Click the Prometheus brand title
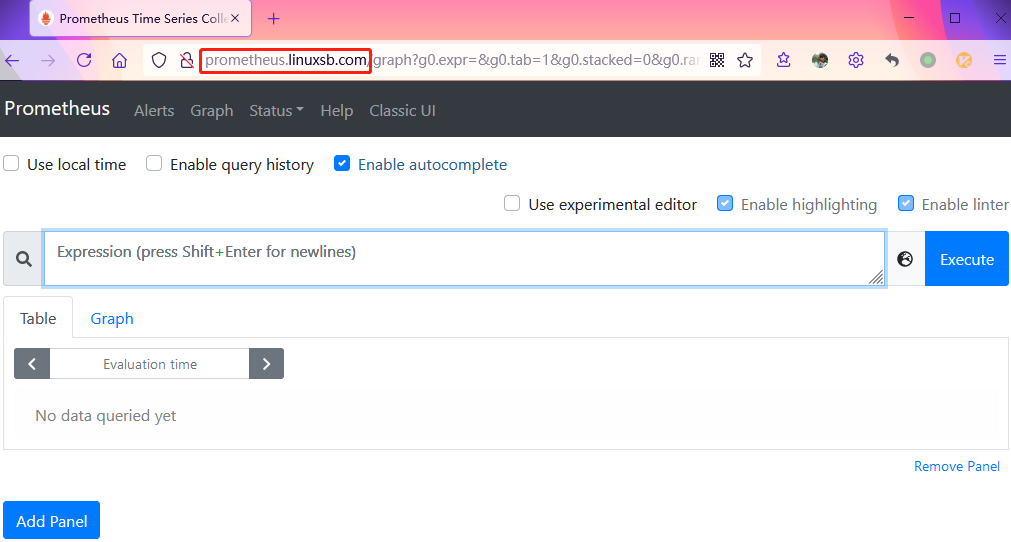 pos(57,108)
